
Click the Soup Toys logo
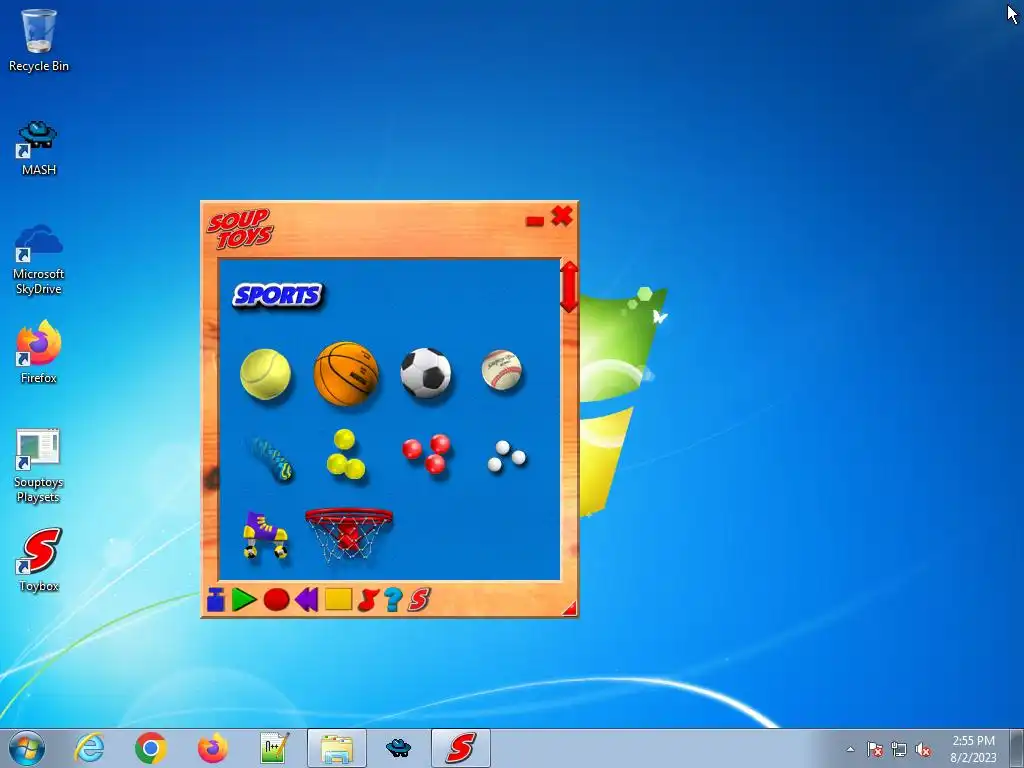(240, 229)
